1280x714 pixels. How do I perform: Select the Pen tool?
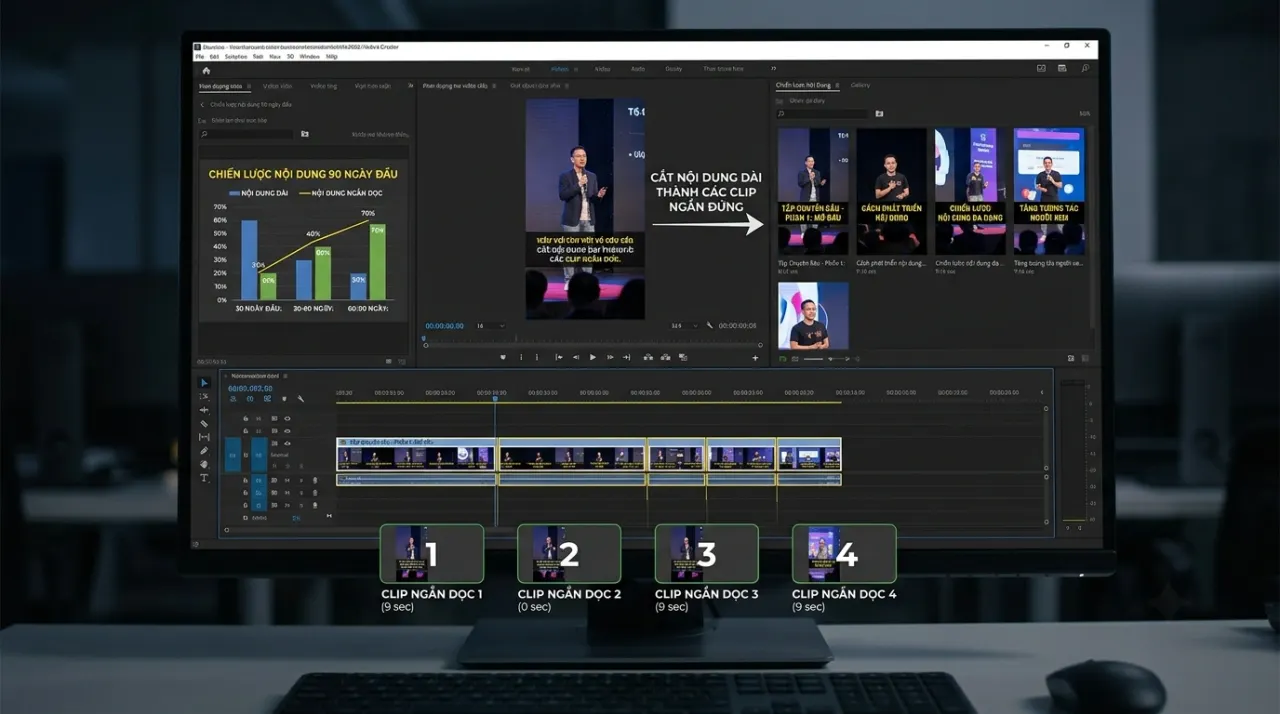coord(204,451)
